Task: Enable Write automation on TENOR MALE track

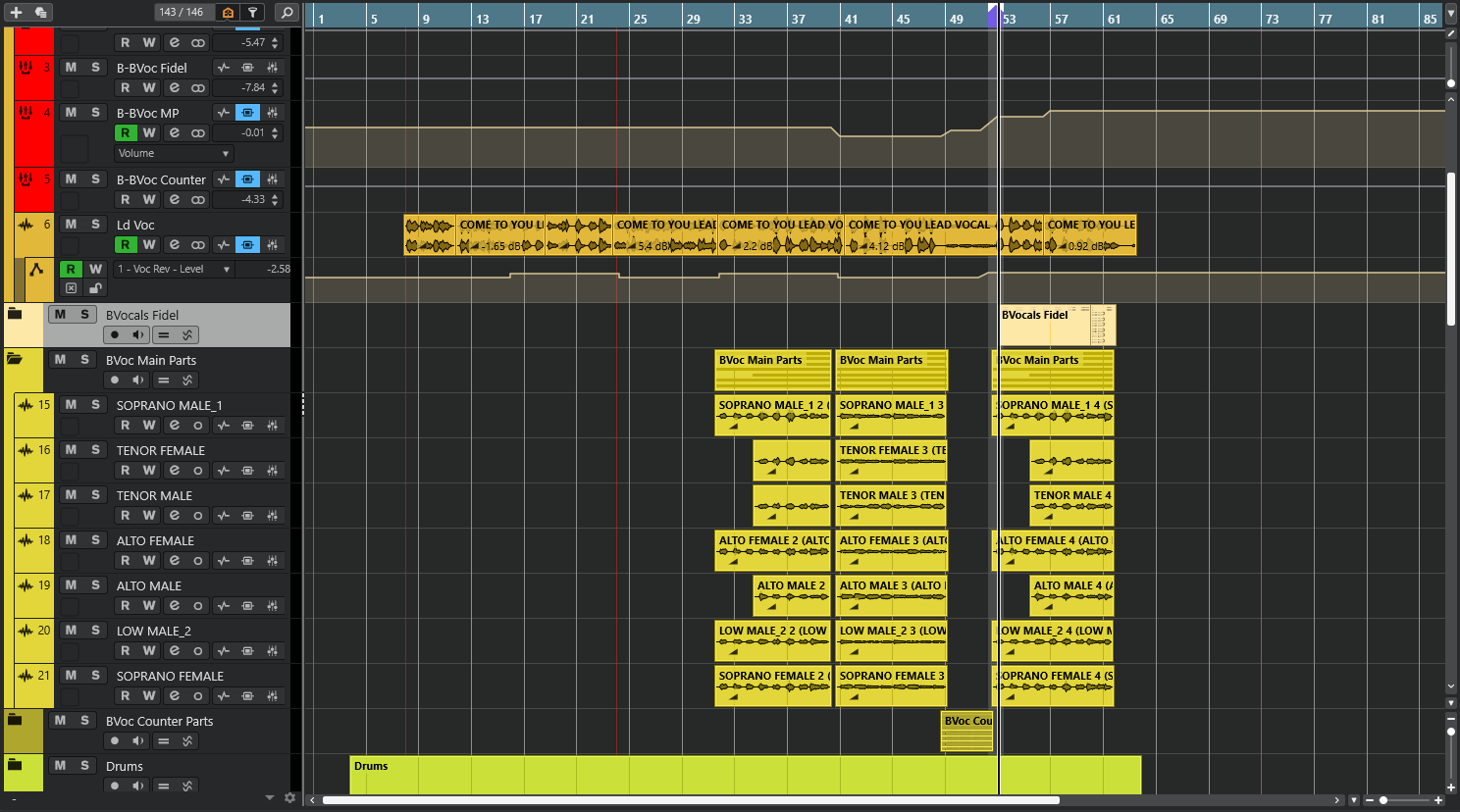Action: tap(149, 516)
